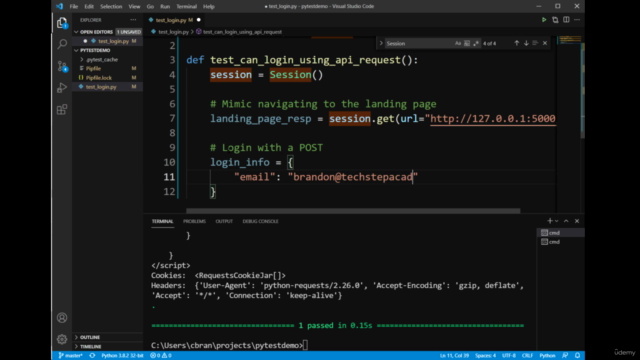Switch to the Problems panel tab
The width and height of the screenshot is (640, 360).
tap(194, 221)
